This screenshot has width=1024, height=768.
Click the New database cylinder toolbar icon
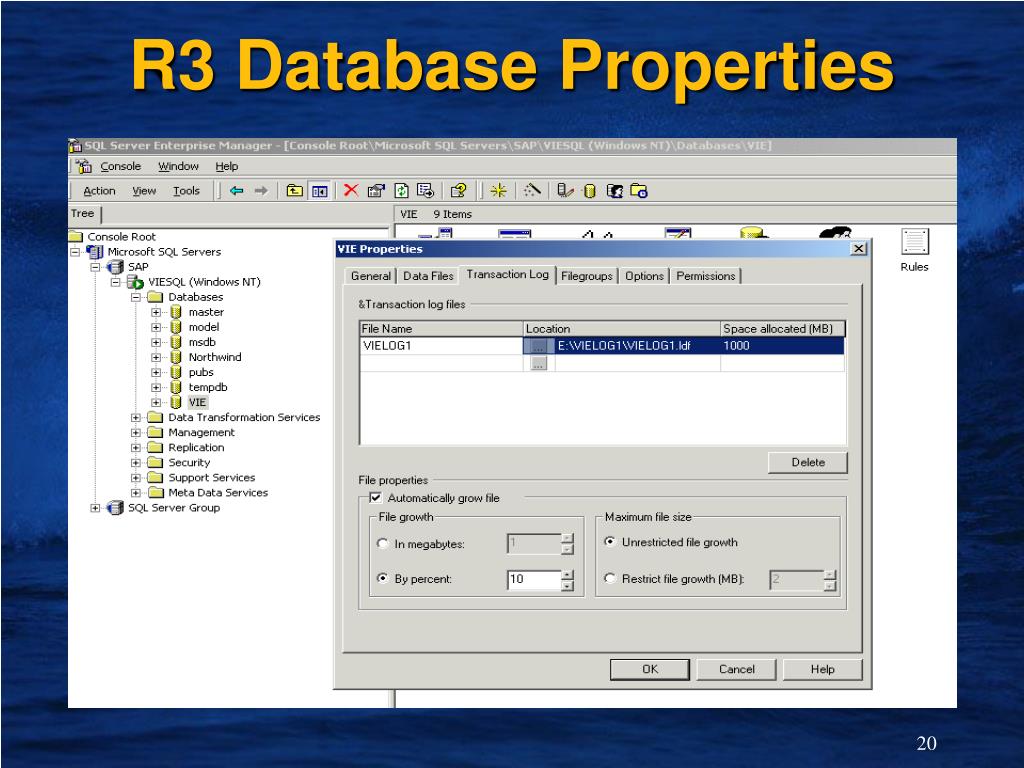[x=590, y=191]
